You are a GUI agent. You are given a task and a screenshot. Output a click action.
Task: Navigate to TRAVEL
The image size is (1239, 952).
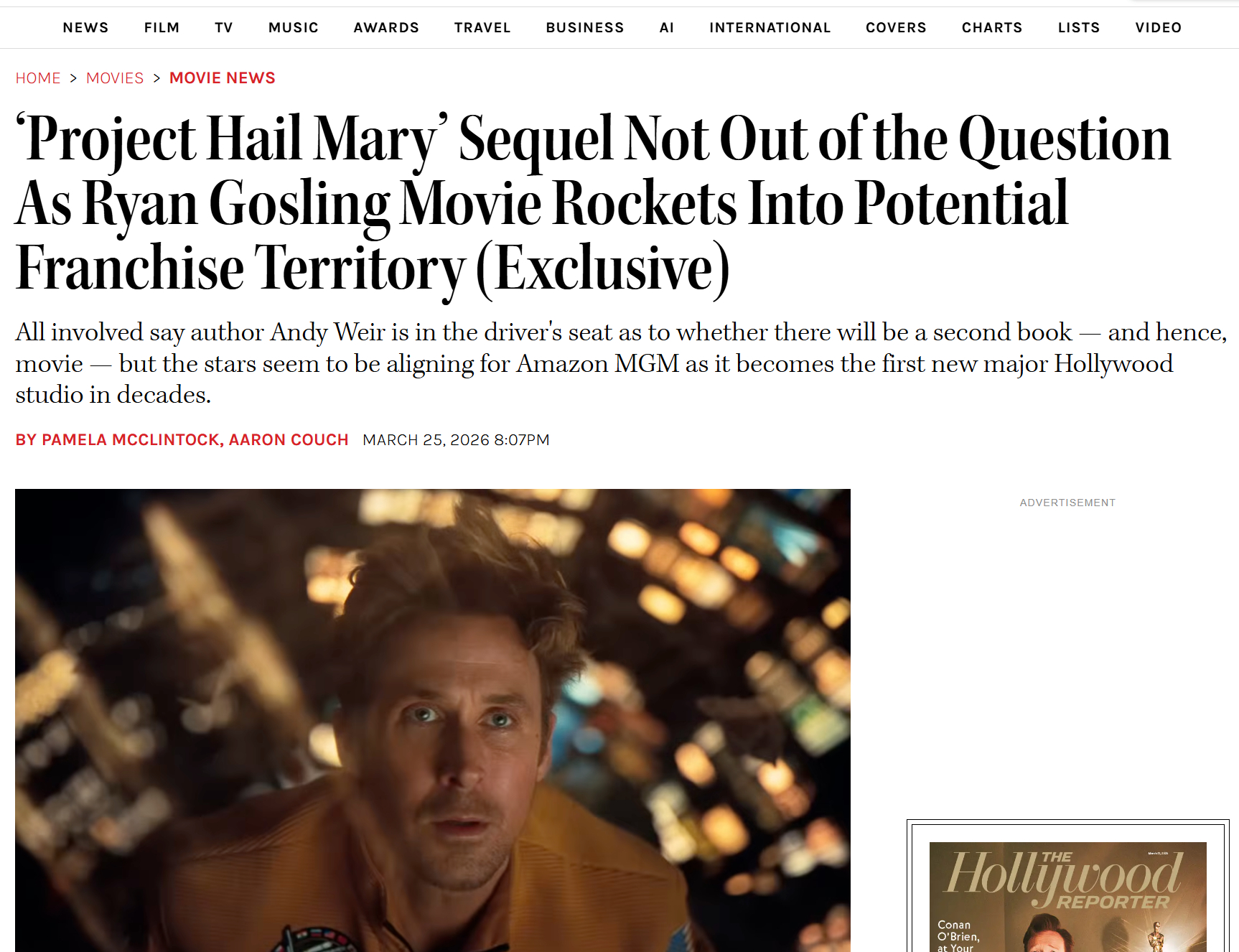pyautogui.click(x=482, y=27)
